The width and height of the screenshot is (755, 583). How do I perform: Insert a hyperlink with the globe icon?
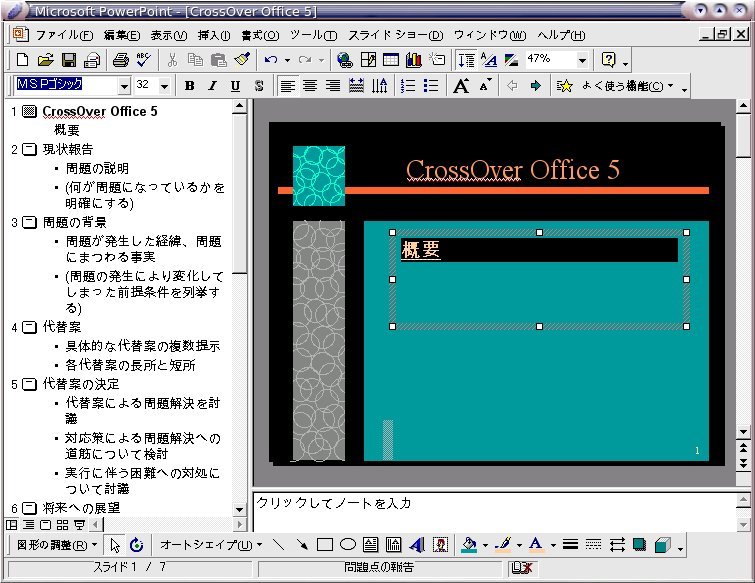pos(345,60)
